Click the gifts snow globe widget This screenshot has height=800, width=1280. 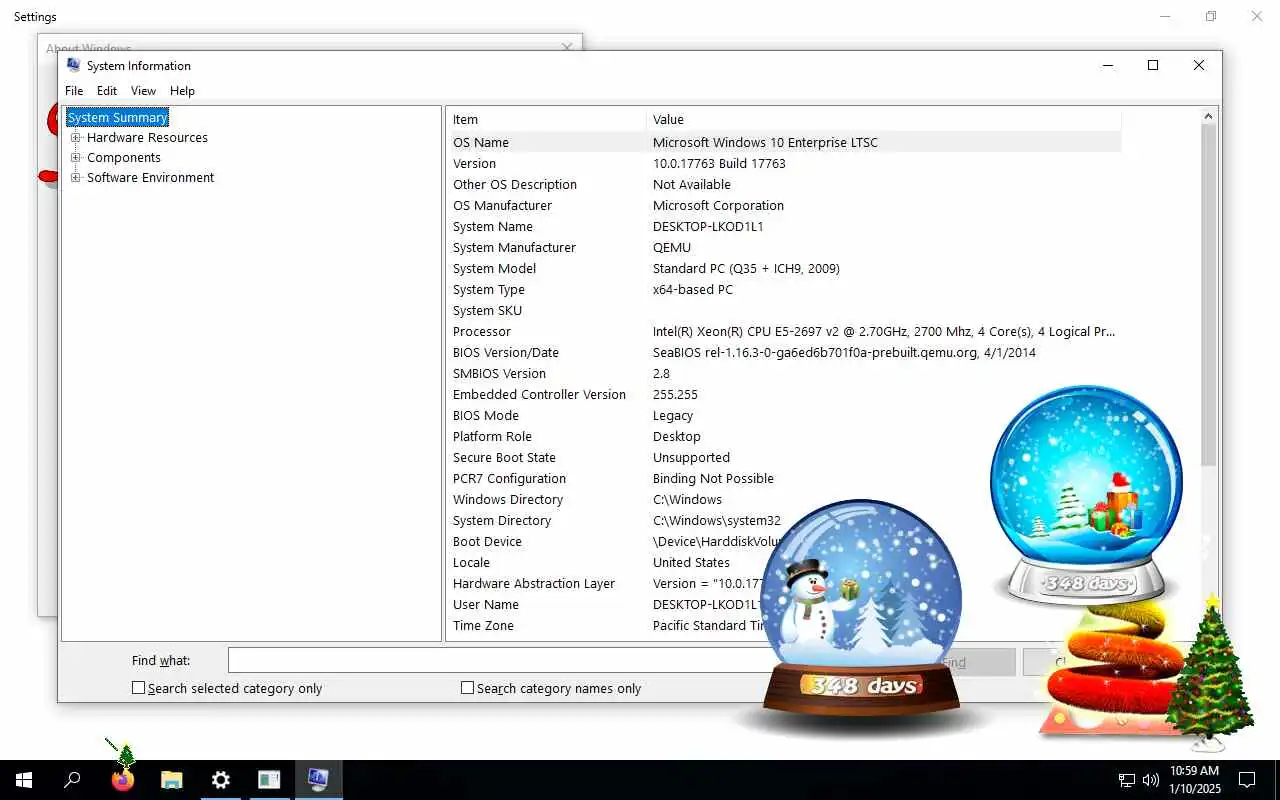click(x=1086, y=495)
